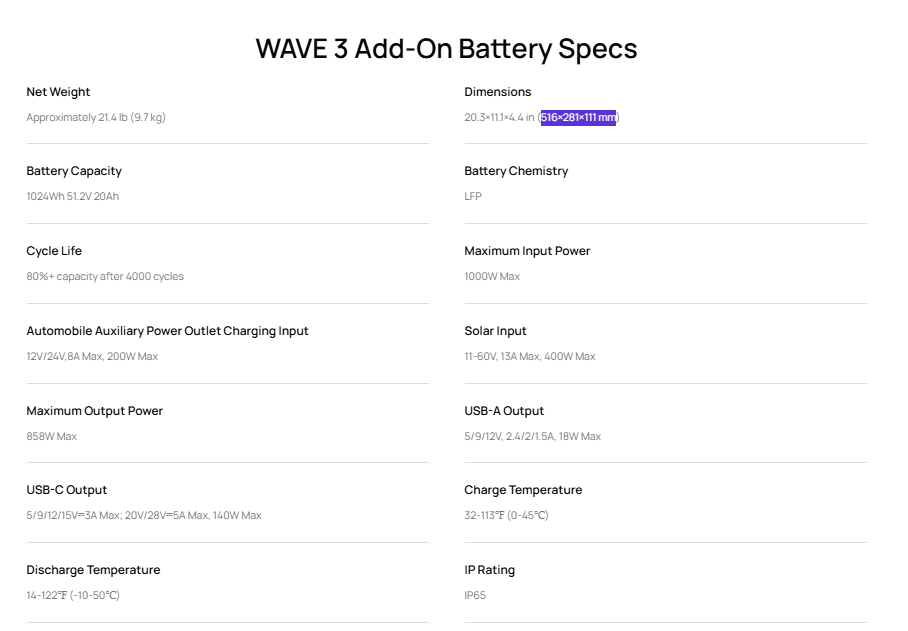
Task: Click the highlighted 516×281×111 mm text
Action: 578,118
